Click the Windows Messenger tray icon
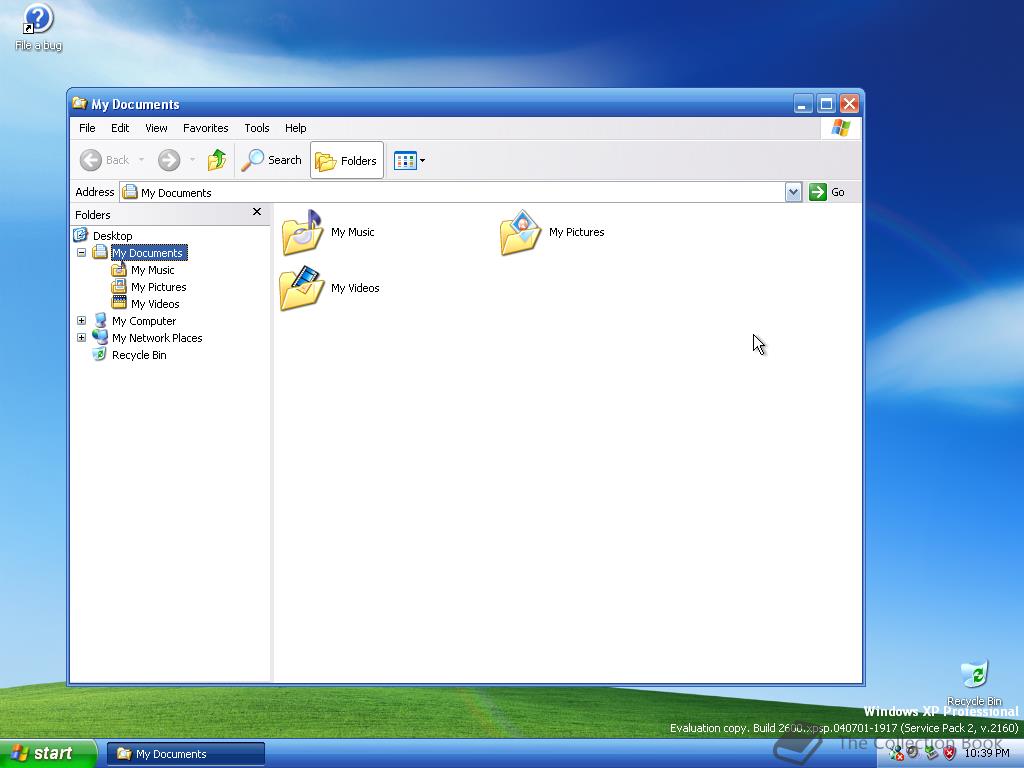Image resolution: width=1024 pixels, height=768 pixels. pyautogui.click(x=895, y=753)
